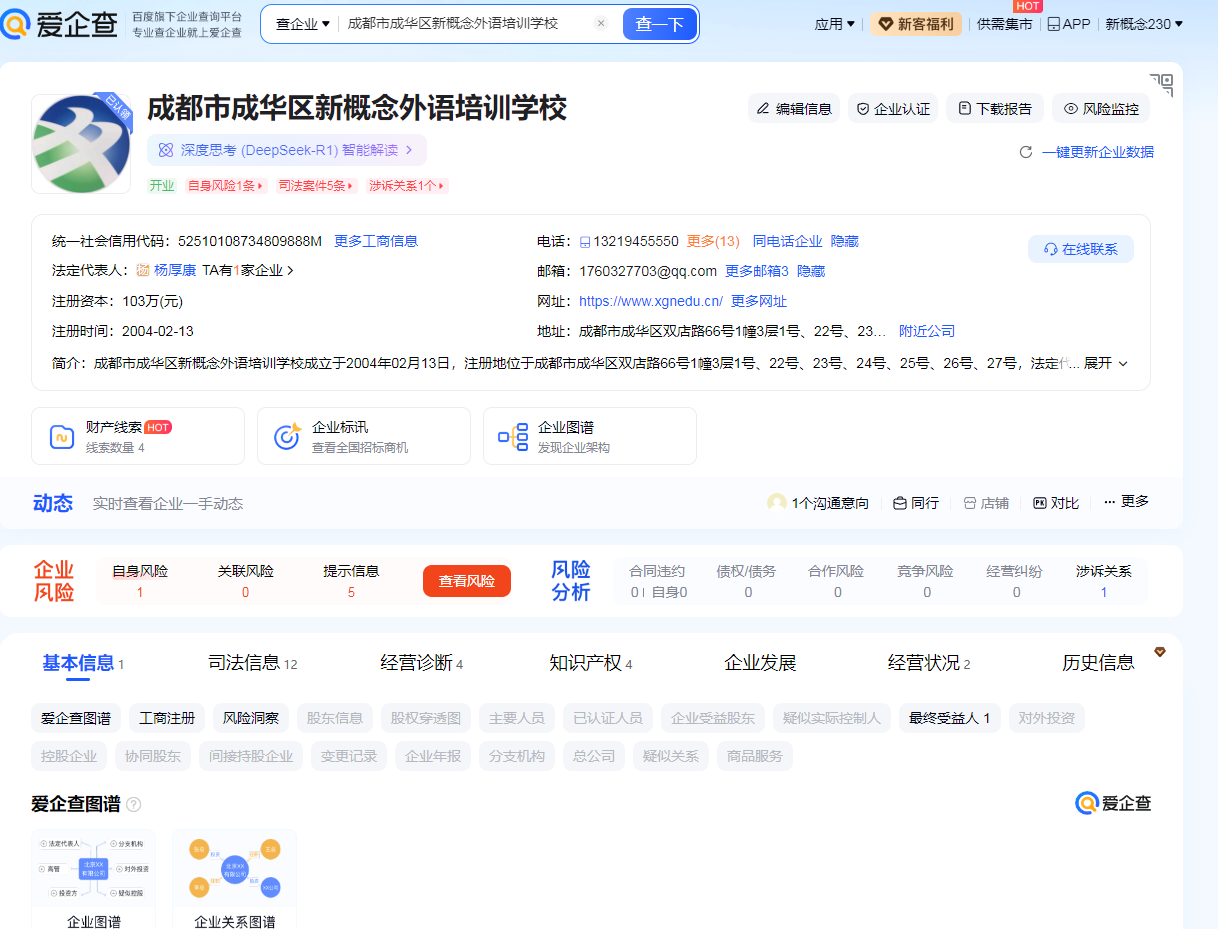1218x929 pixels.
Task: Hide the phone number with 隐藏 link
Action: [x=844, y=241]
